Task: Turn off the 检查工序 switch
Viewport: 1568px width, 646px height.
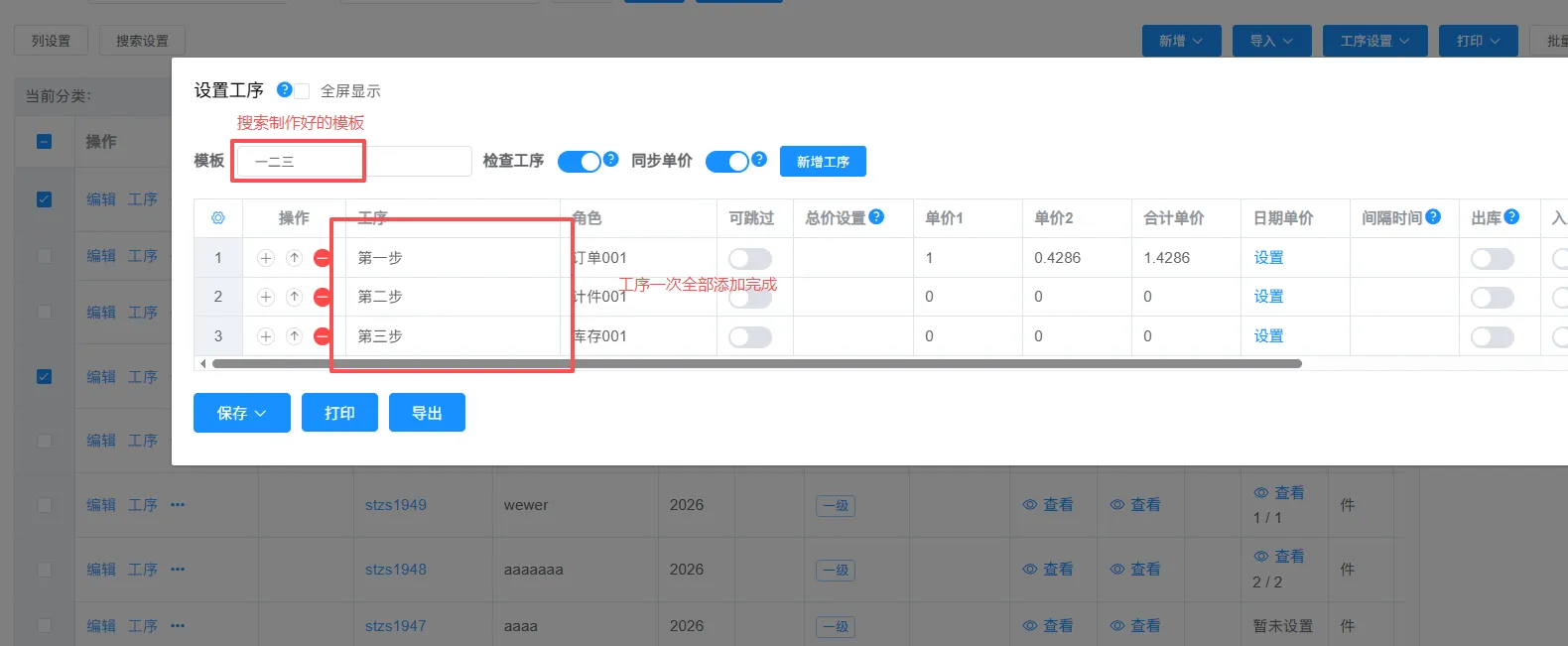Action: coord(580,162)
